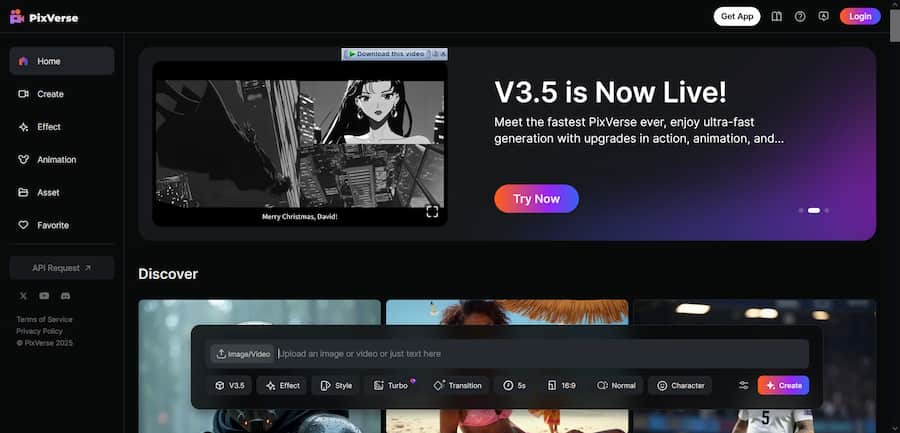Click the help question mark icon
Screen dimensions: 900x433
(800, 17)
